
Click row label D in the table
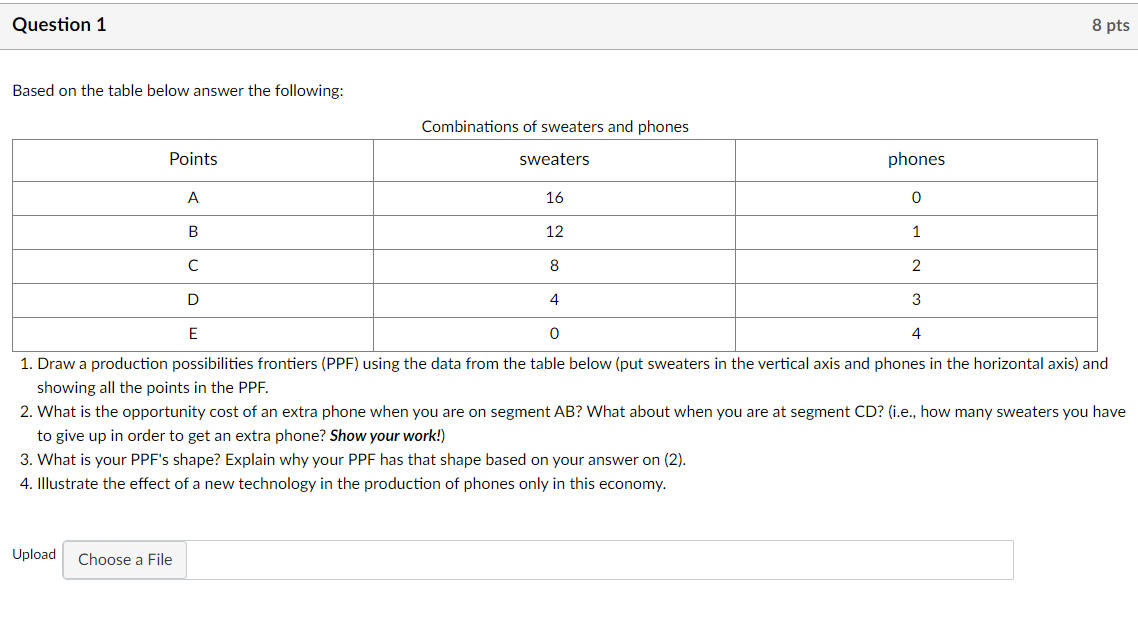click(x=193, y=299)
